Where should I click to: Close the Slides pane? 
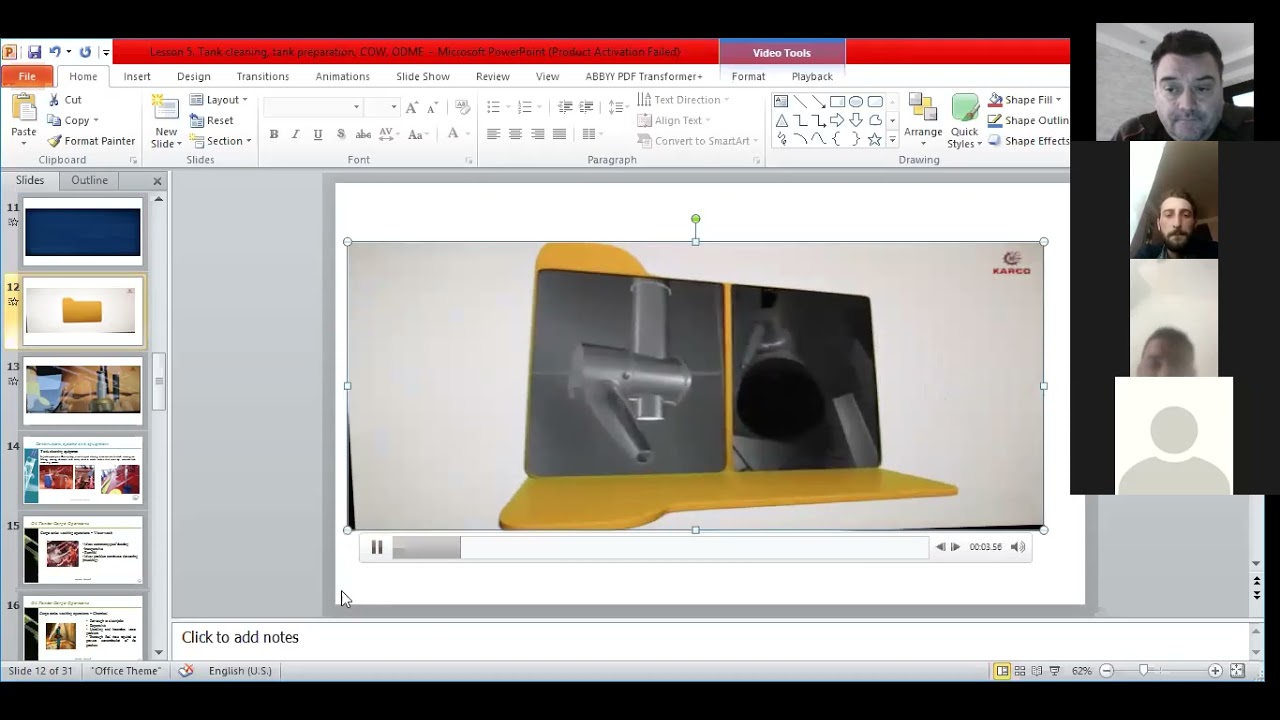click(157, 181)
